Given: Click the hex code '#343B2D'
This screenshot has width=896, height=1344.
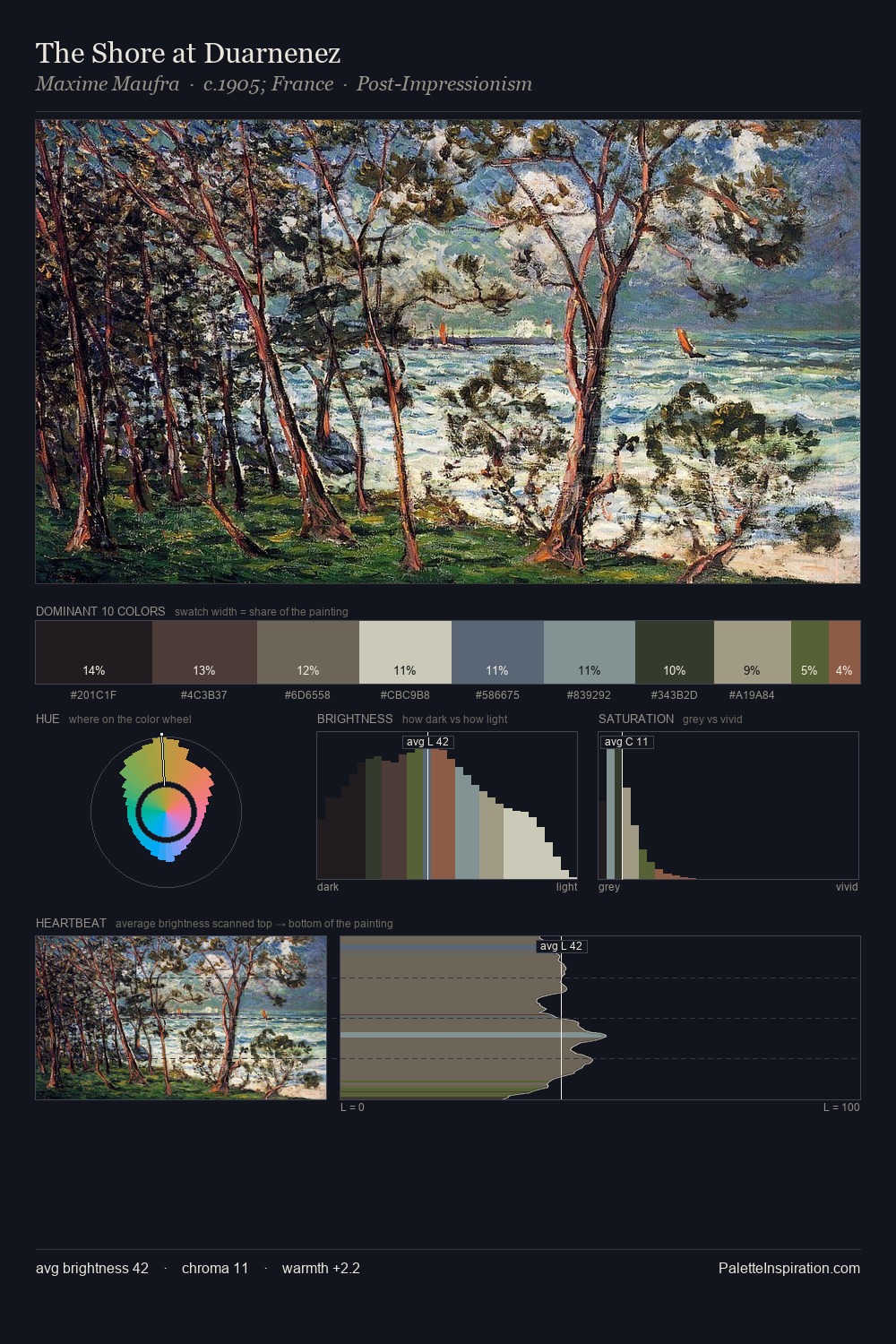Looking at the screenshot, I should coord(674,694).
